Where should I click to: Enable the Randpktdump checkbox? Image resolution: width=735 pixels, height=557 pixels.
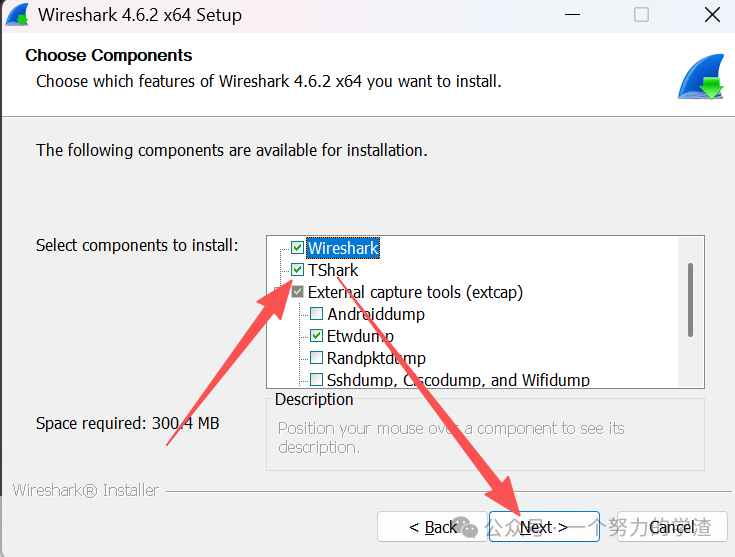pos(316,358)
